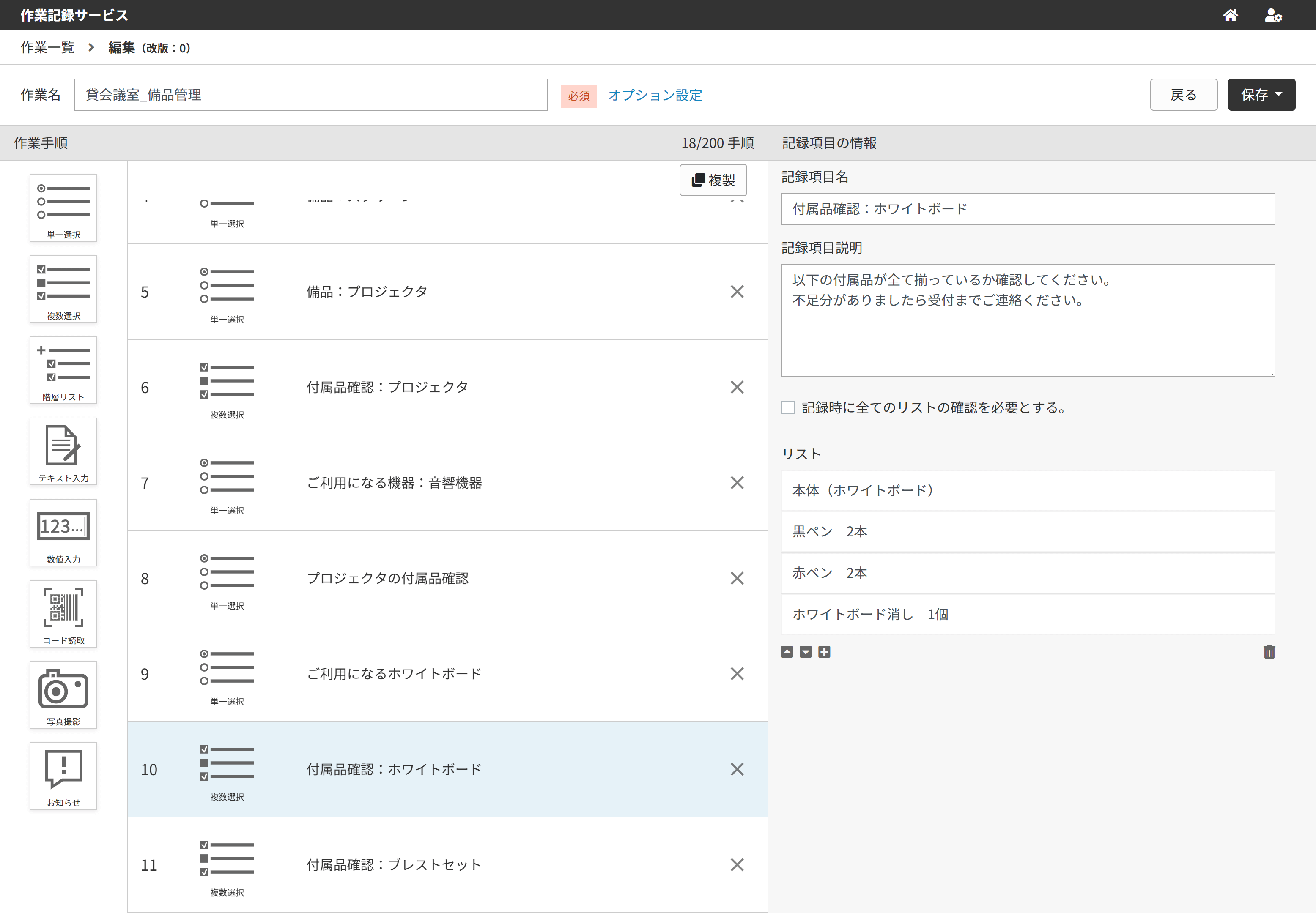Add a new list item plus icon
This screenshot has height=913, width=1316.
coord(824,652)
